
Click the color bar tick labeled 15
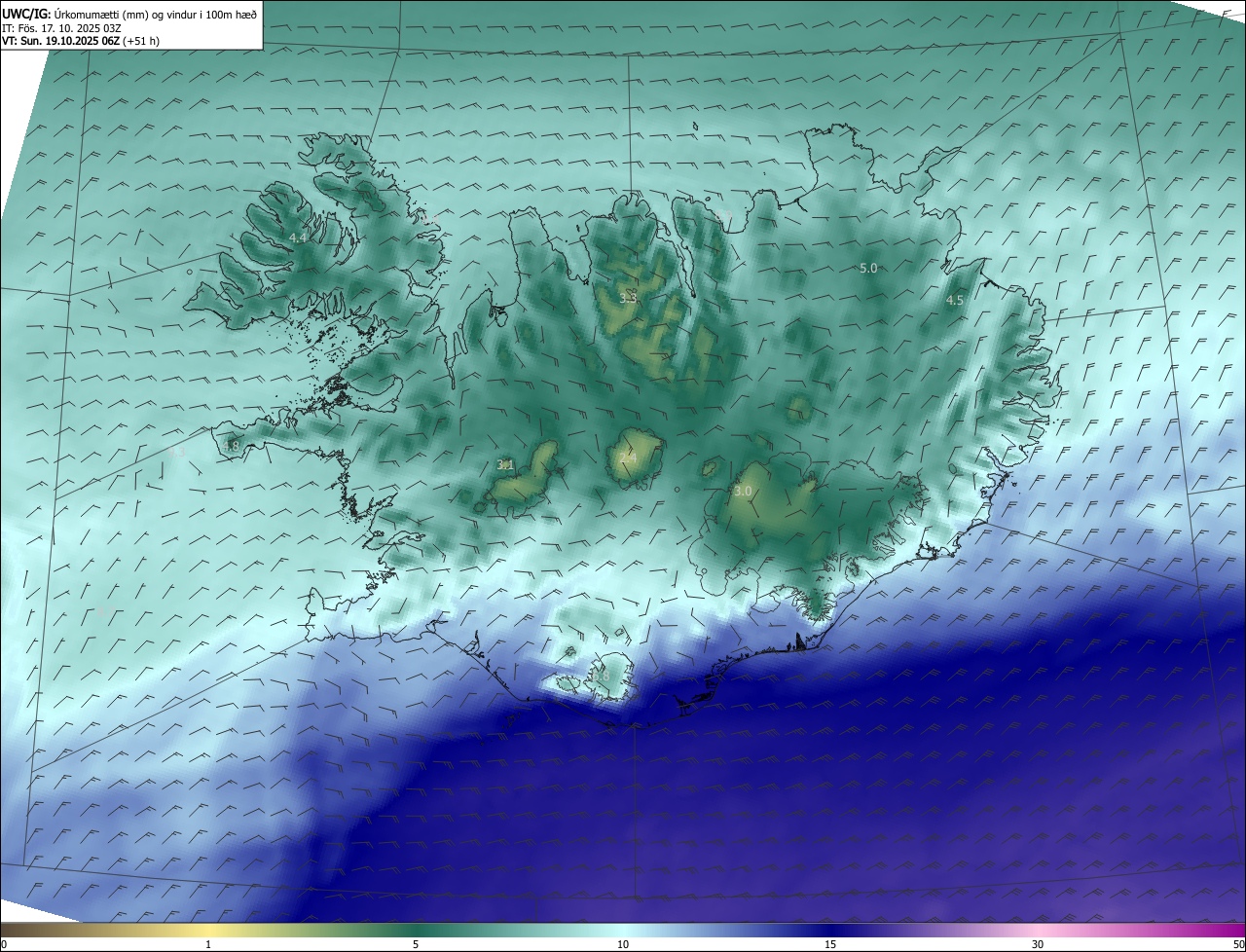[x=830, y=944]
